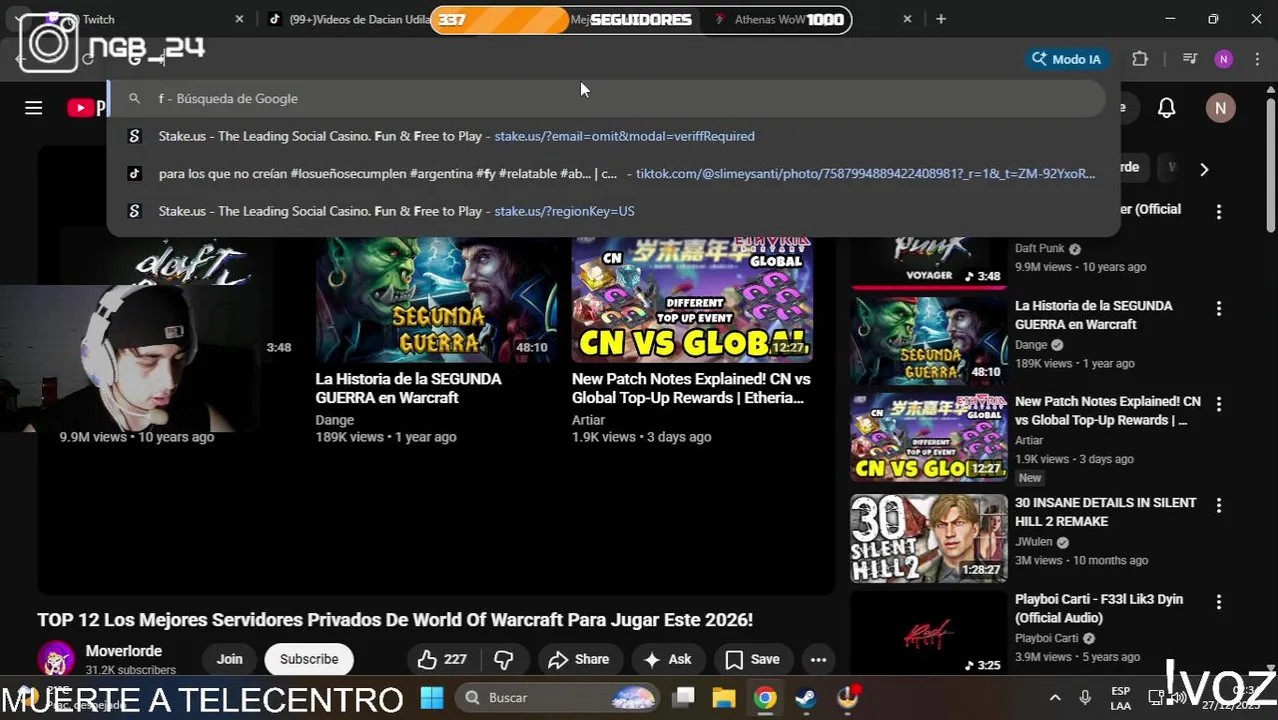Open Chrome profile avatar in toolbar

pyautogui.click(x=1223, y=59)
